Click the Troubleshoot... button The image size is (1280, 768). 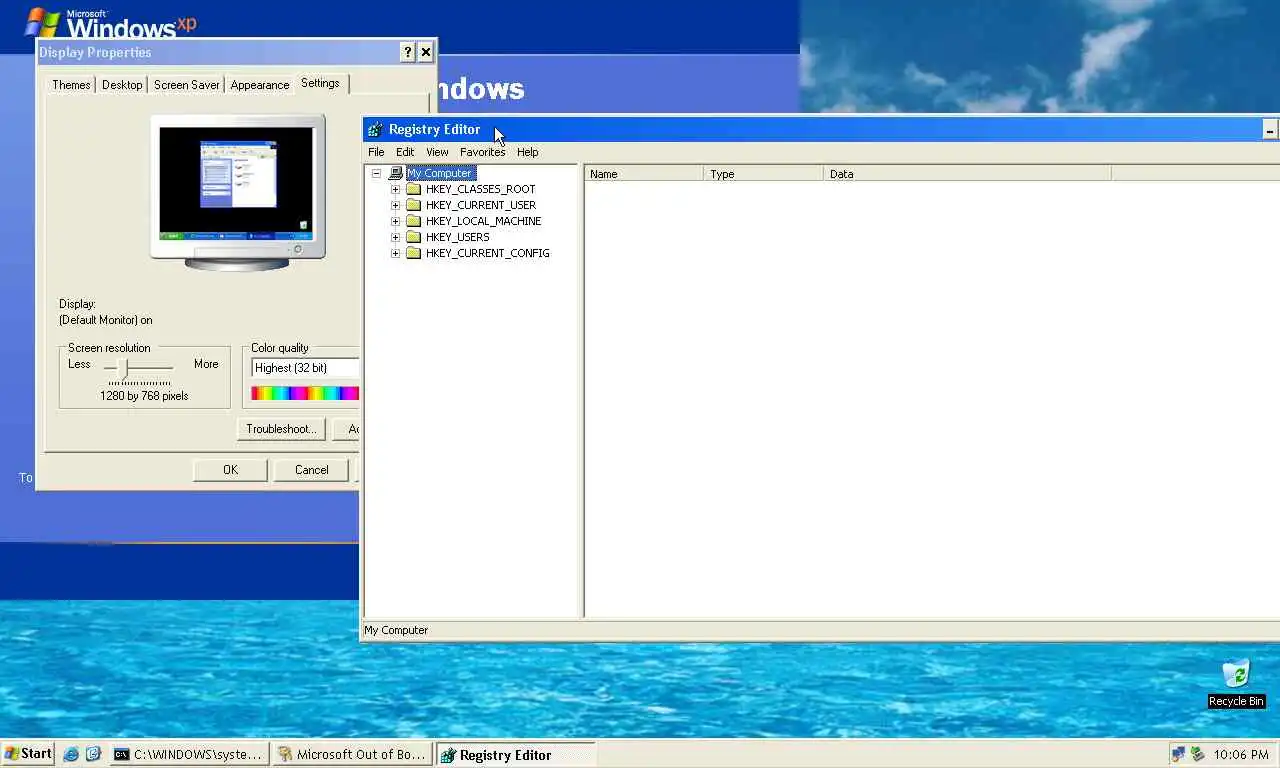(281, 429)
